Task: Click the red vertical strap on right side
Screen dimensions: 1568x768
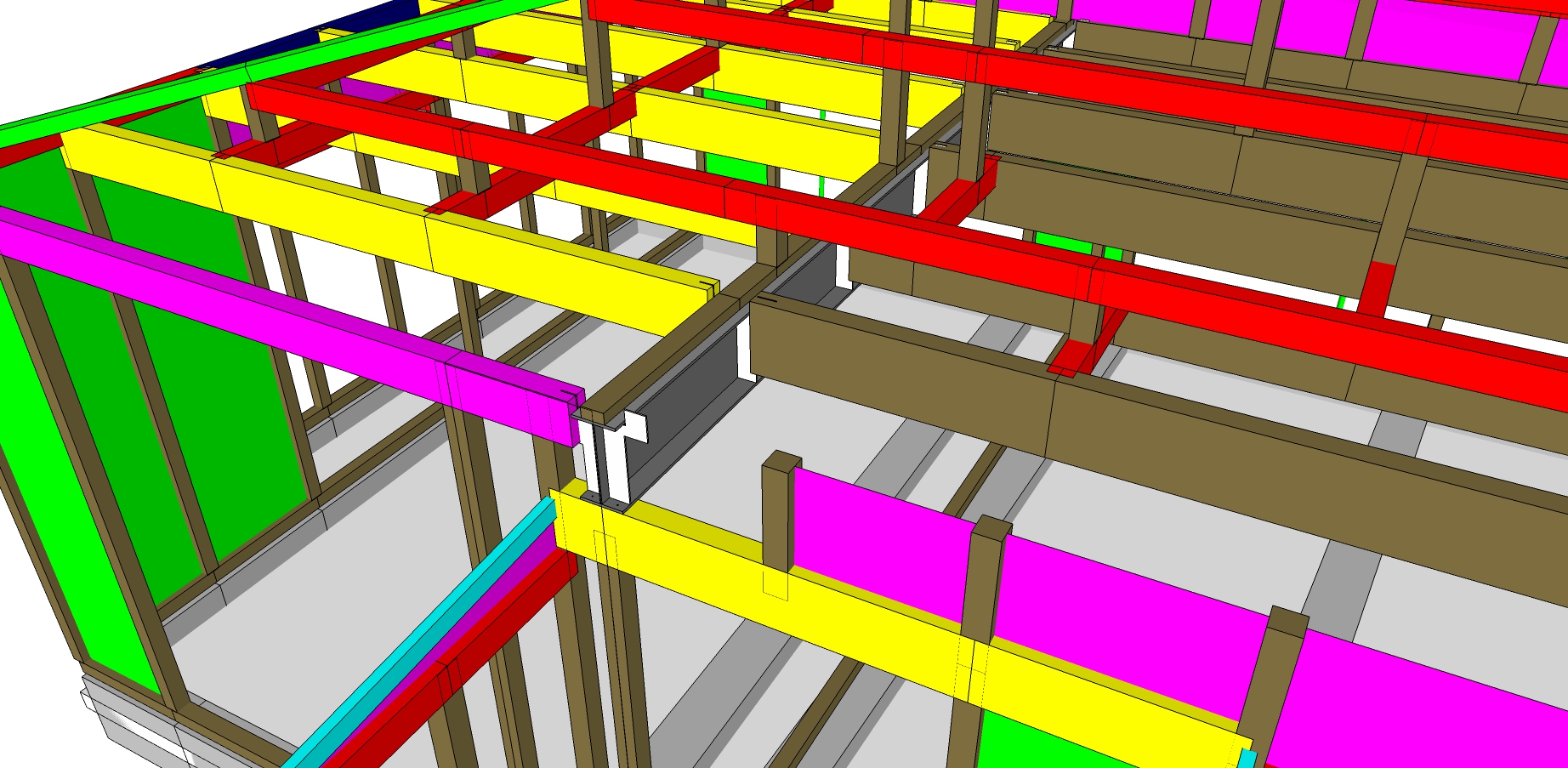Action: 1373,289
